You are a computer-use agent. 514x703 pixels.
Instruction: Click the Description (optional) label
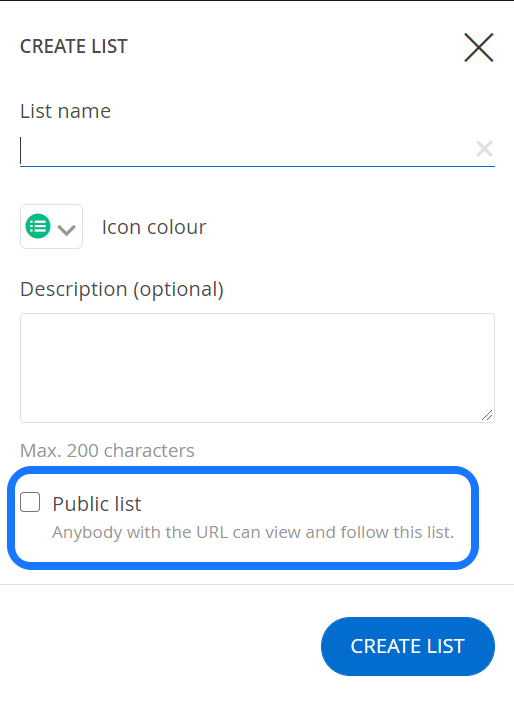(x=122, y=289)
